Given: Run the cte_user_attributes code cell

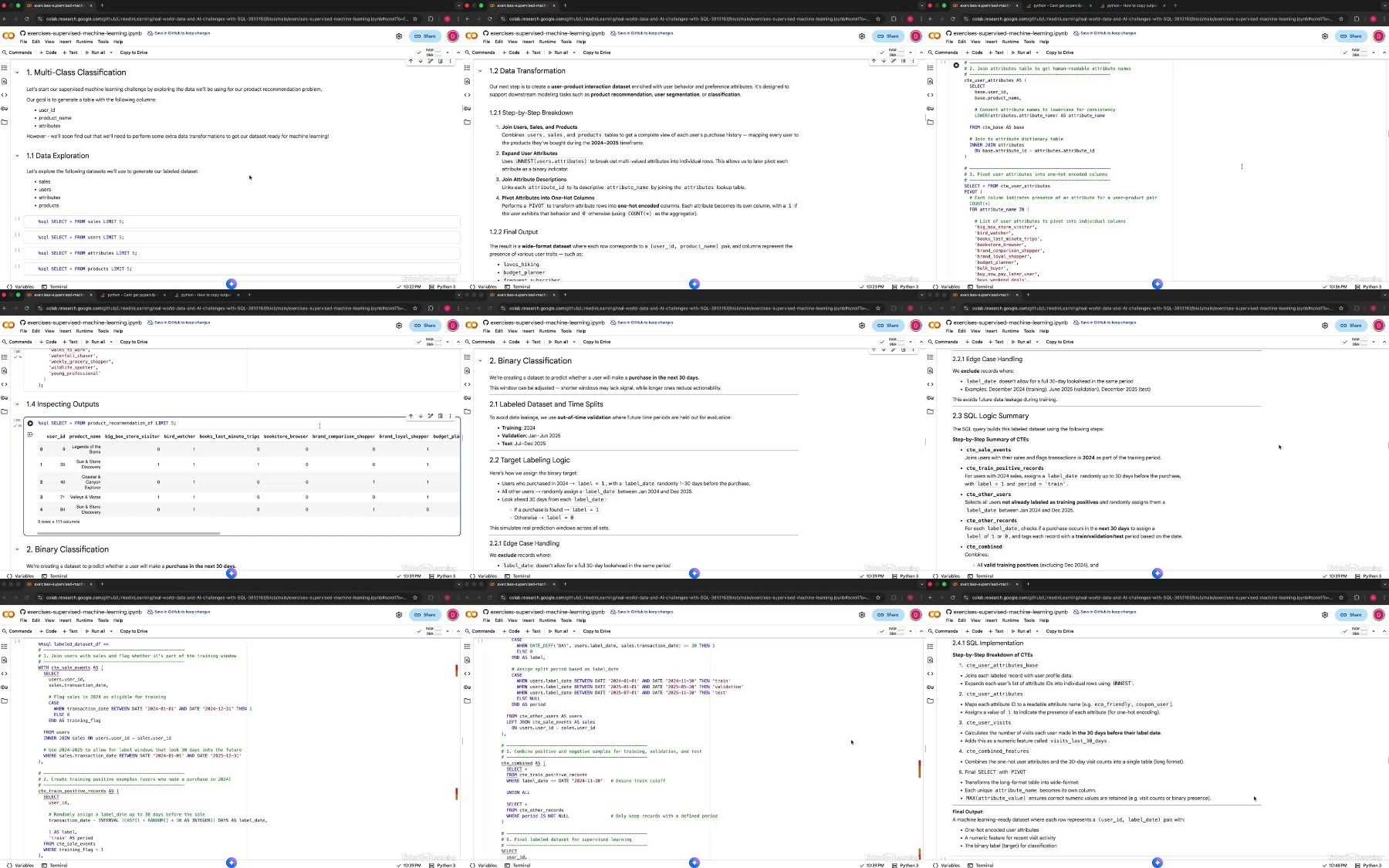Looking at the screenshot, I should coord(956,66).
